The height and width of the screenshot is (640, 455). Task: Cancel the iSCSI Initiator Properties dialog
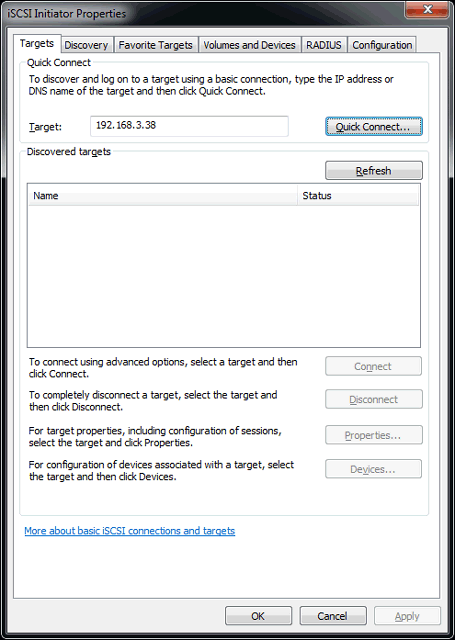(333, 616)
